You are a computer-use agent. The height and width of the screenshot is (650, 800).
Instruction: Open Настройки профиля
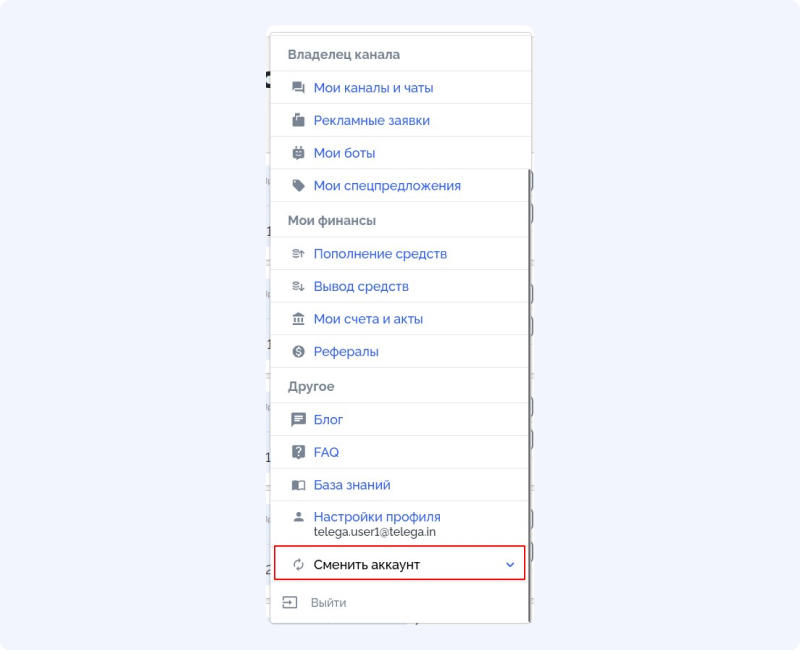coord(377,517)
